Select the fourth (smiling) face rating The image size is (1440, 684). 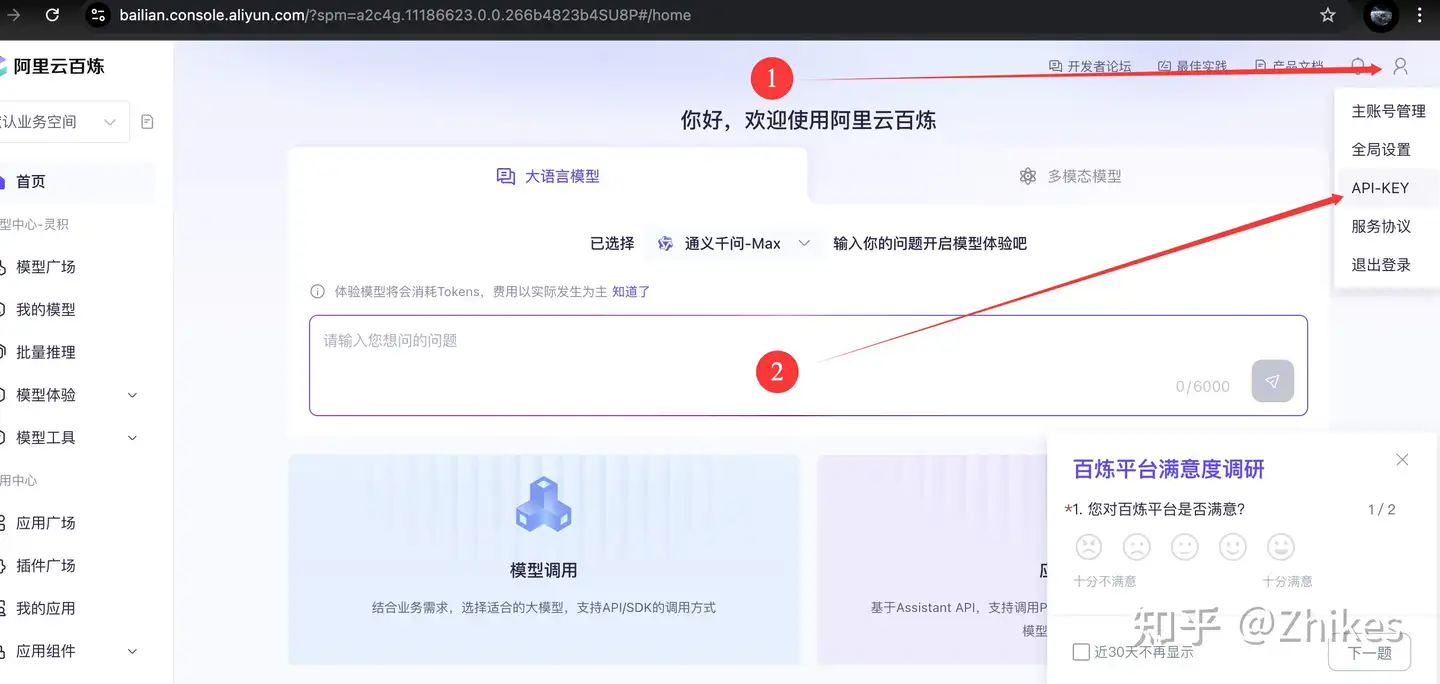1233,547
